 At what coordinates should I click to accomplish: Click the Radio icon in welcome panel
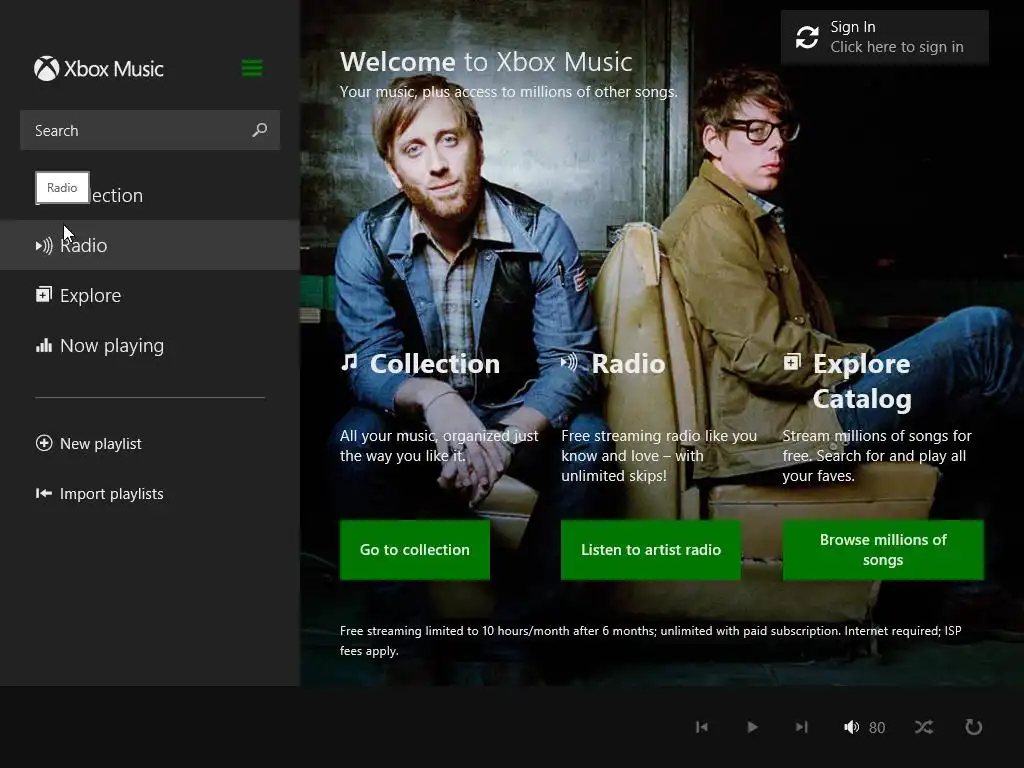(x=569, y=362)
